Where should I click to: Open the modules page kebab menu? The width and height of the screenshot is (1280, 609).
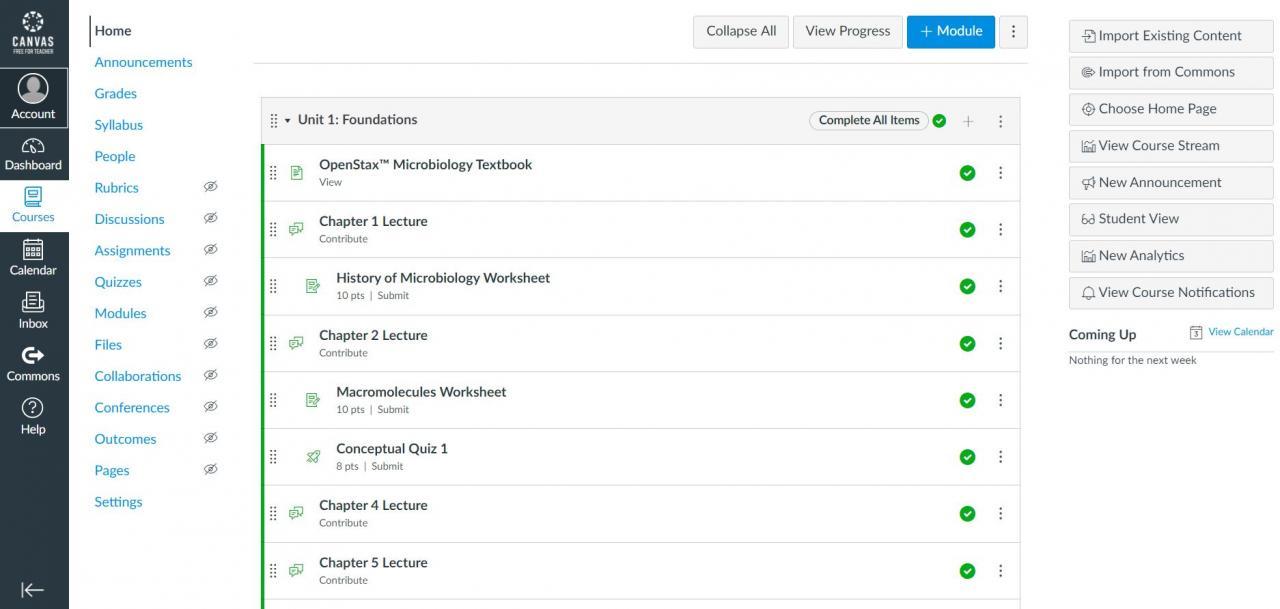[x=1013, y=32]
